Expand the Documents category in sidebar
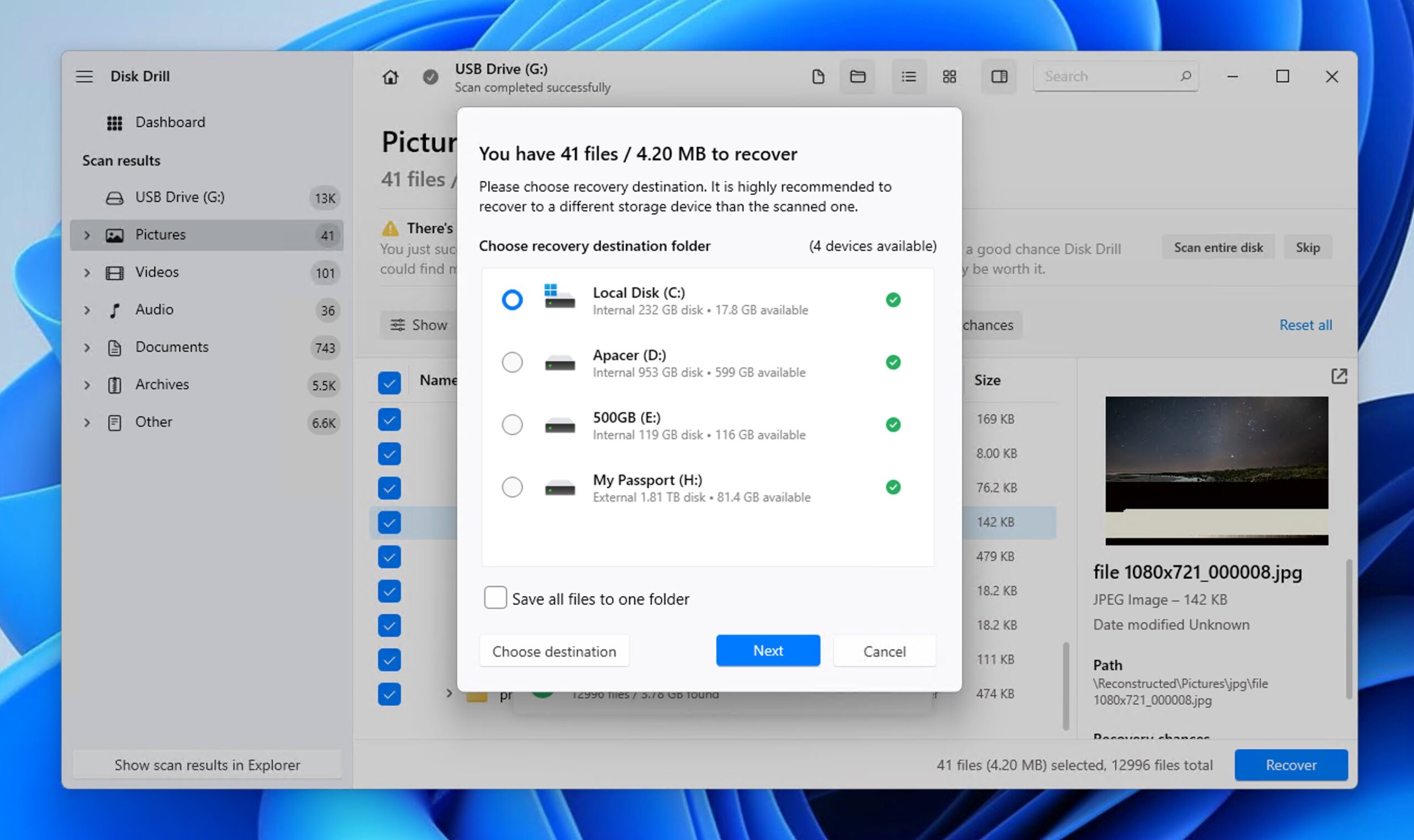 (x=87, y=347)
